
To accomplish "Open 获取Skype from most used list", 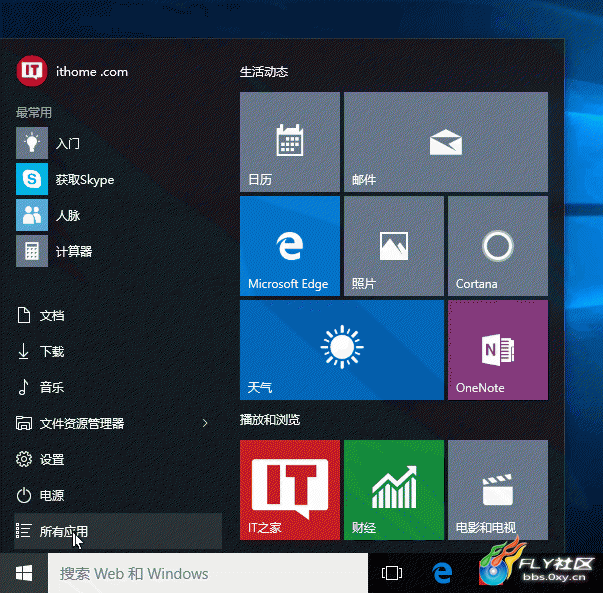I will [x=118, y=179].
